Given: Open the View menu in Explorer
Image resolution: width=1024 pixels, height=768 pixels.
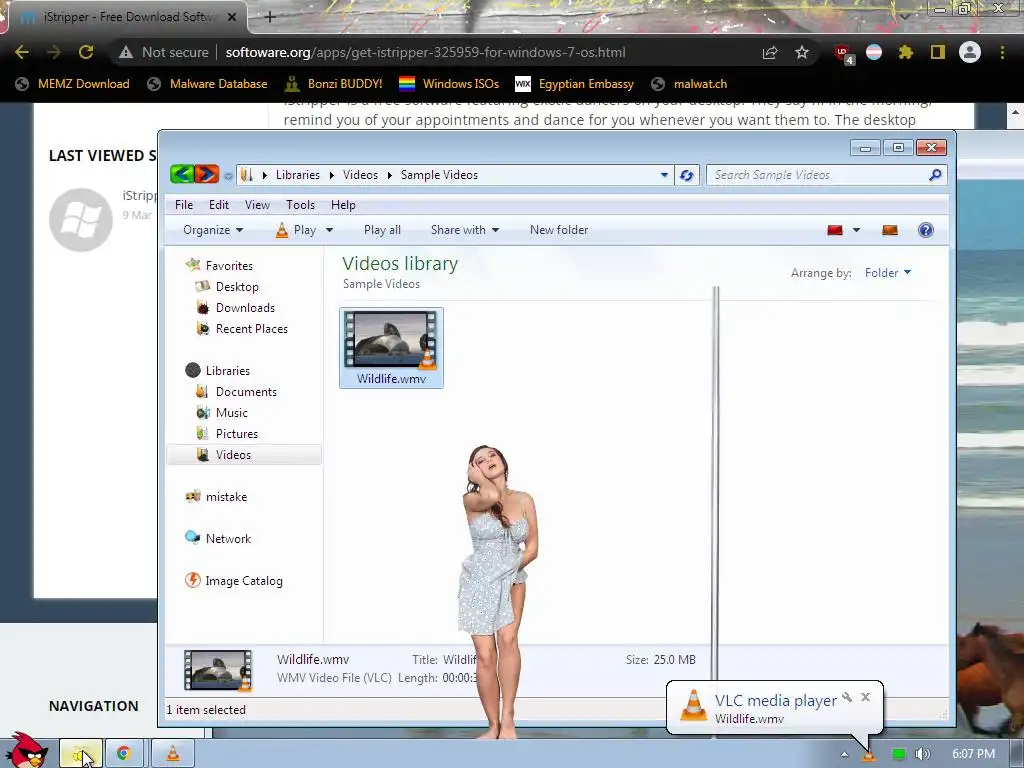Looking at the screenshot, I should [x=257, y=204].
